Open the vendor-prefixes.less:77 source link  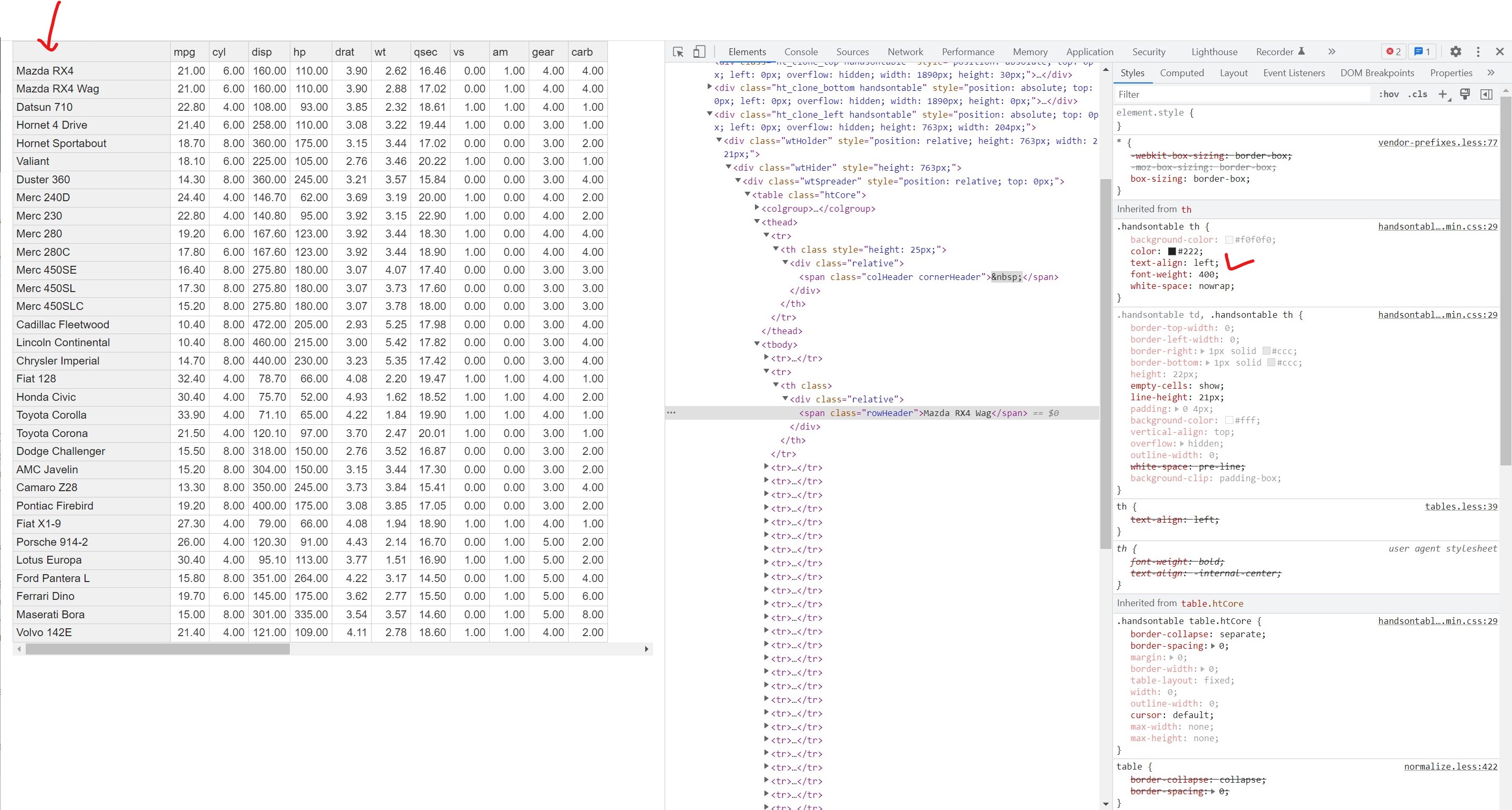pos(1437,142)
